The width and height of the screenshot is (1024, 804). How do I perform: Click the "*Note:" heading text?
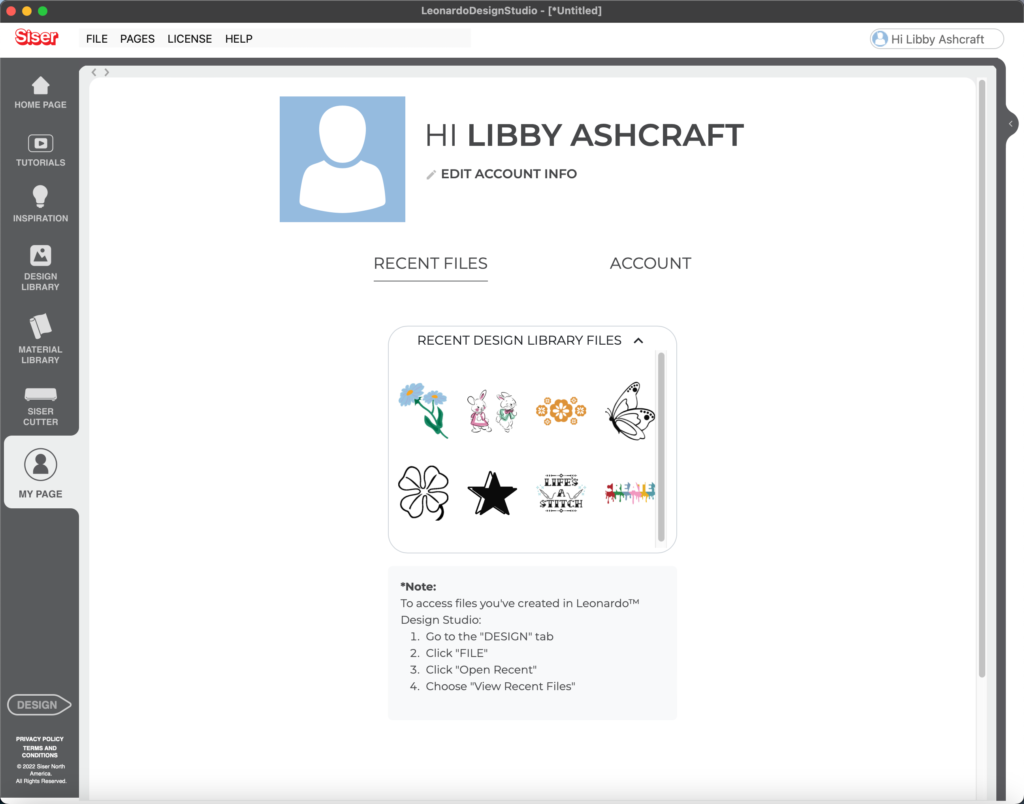click(418, 587)
